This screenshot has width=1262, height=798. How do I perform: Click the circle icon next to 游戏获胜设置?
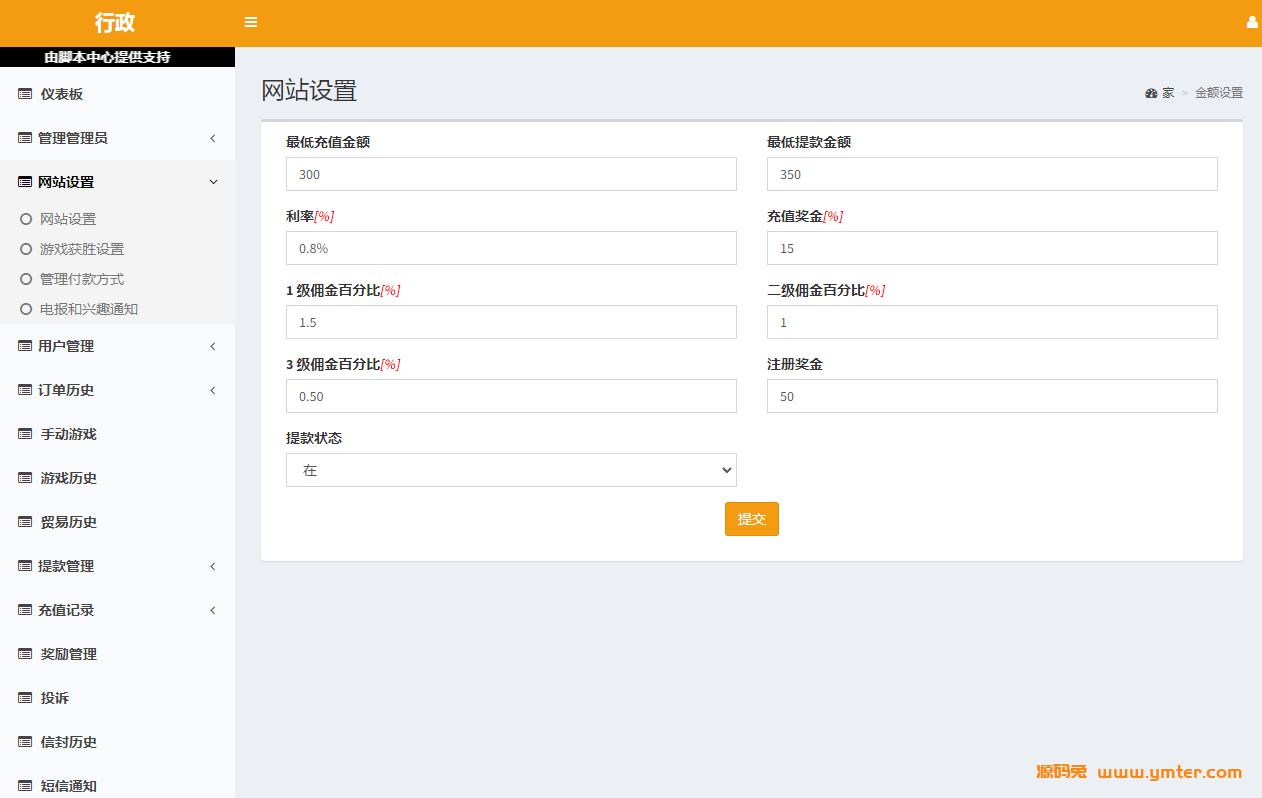[x=26, y=249]
